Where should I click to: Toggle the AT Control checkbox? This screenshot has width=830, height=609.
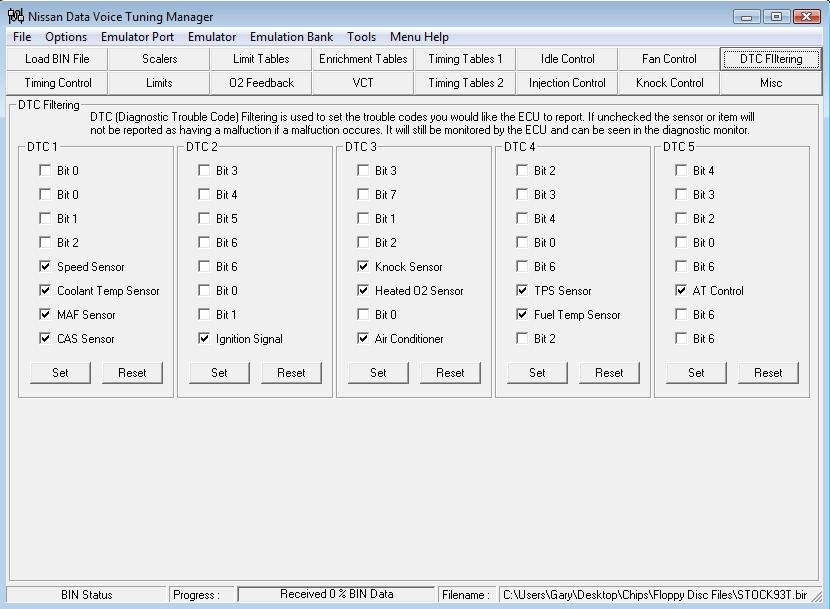pos(681,291)
